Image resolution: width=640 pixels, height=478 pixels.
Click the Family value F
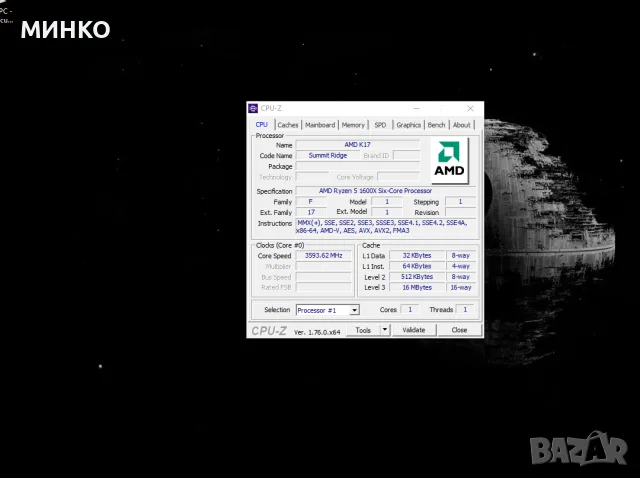coord(311,202)
